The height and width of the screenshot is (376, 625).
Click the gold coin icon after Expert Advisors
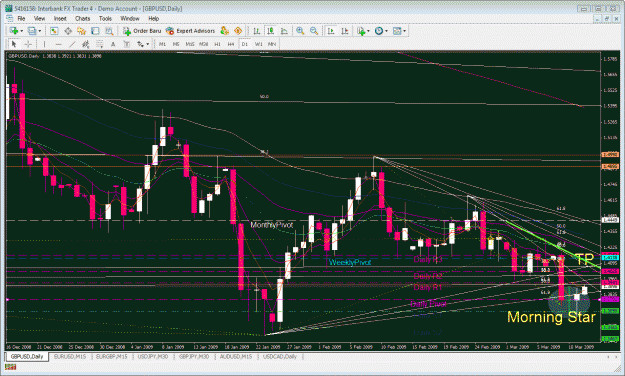pyautogui.click(x=225, y=31)
